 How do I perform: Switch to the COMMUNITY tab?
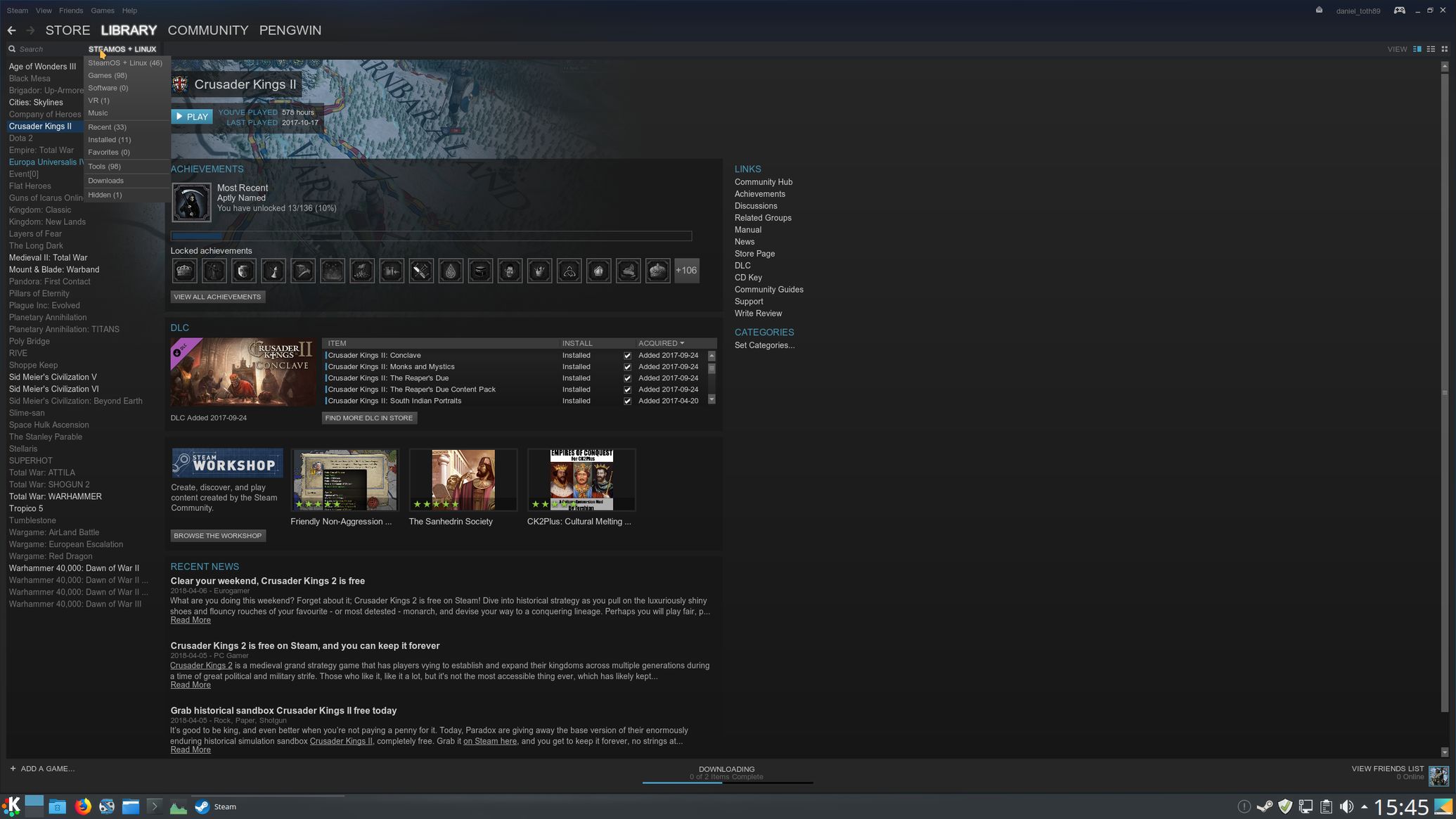pos(208,30)
